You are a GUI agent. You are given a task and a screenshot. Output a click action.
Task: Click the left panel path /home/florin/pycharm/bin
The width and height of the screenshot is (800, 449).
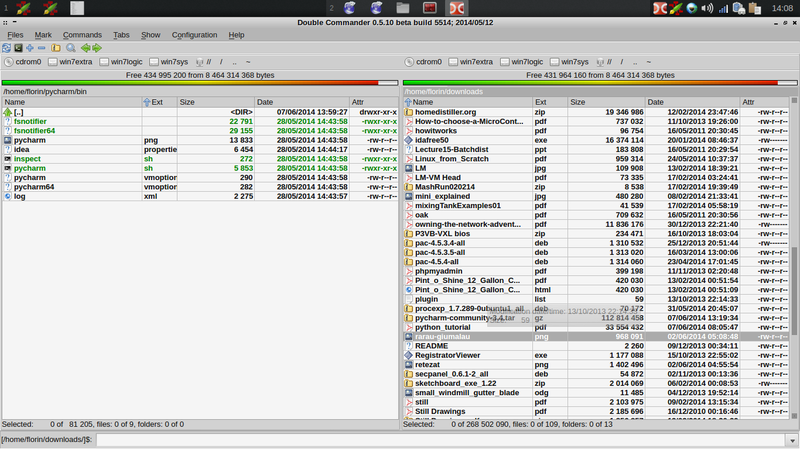pyautogui.click(x=45, y=92)
